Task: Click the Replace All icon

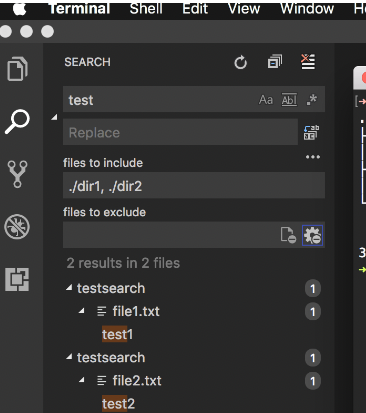Action: point(311,132)
